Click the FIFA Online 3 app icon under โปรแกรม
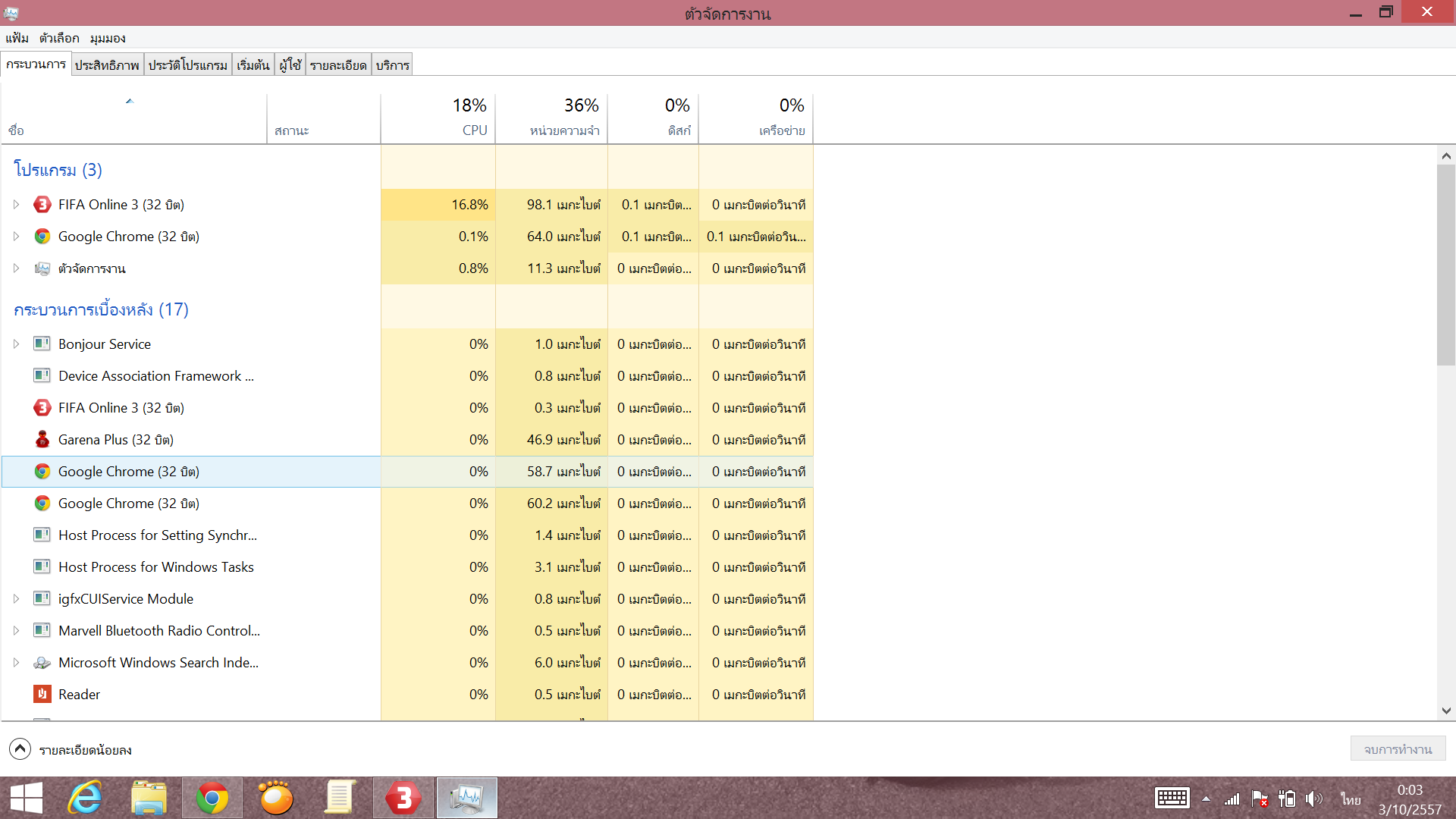The height and width of the screenshot is (819, 1456). [42, 205]
